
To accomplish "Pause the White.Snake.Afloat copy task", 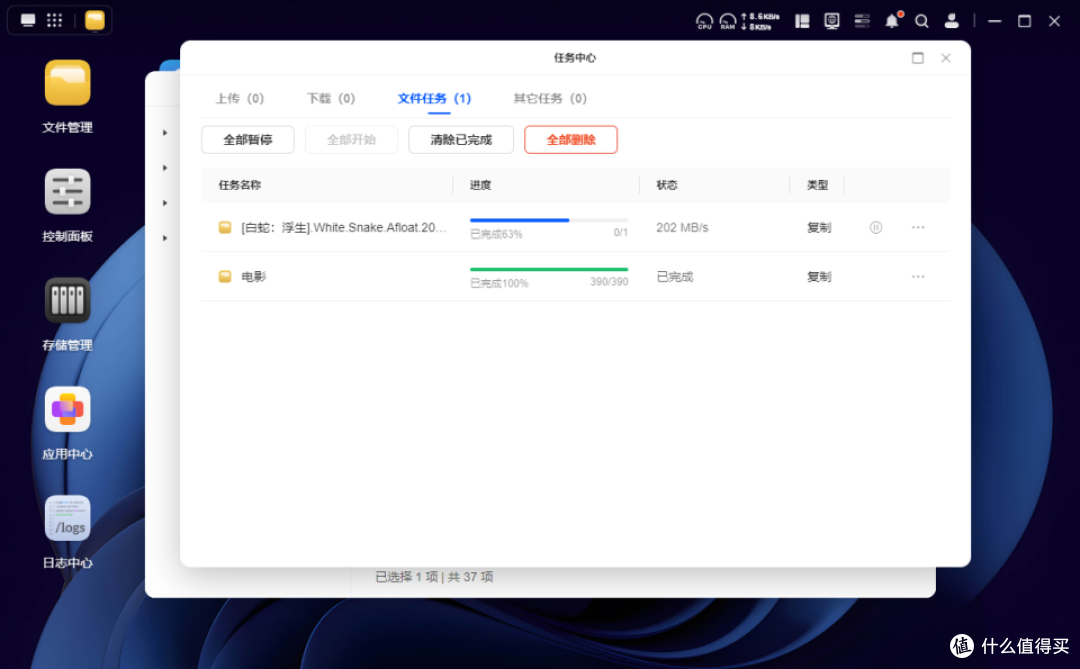I will 875,227.
